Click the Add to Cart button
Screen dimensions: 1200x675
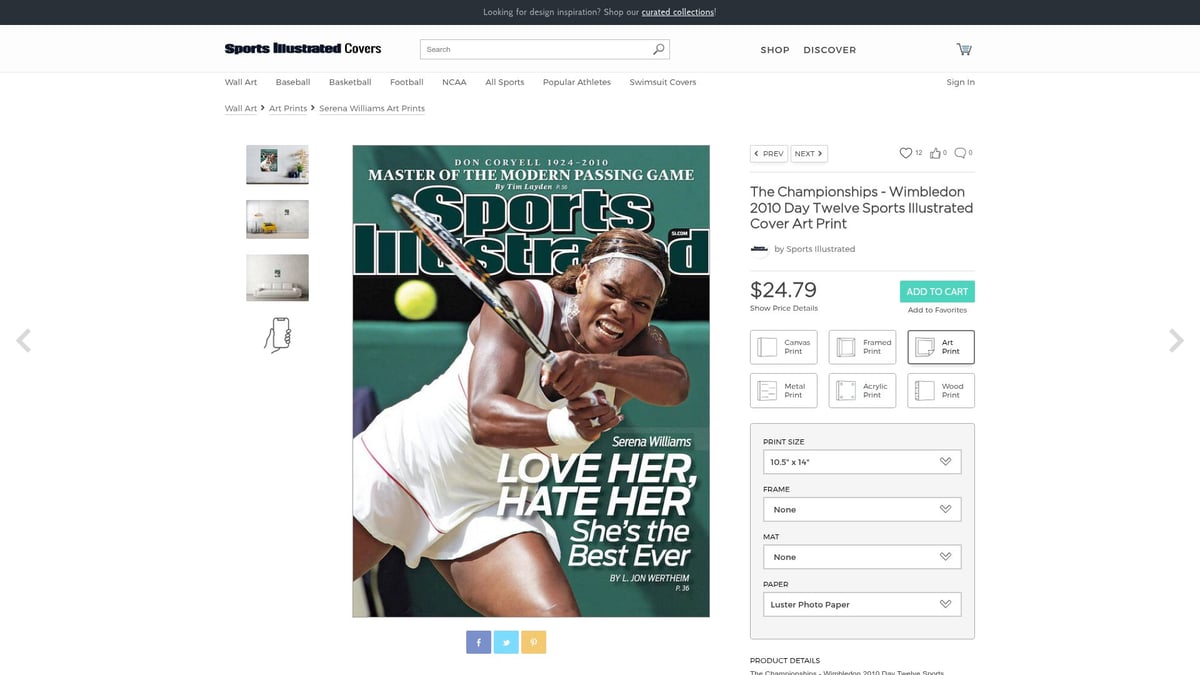[x=937, y=291]
